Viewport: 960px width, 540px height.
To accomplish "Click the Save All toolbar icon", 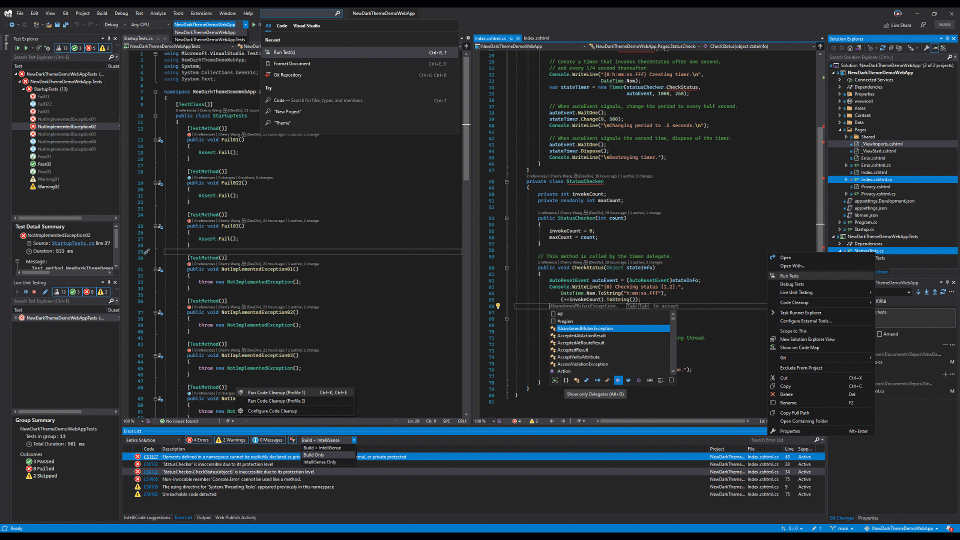I will click(66, 24).
